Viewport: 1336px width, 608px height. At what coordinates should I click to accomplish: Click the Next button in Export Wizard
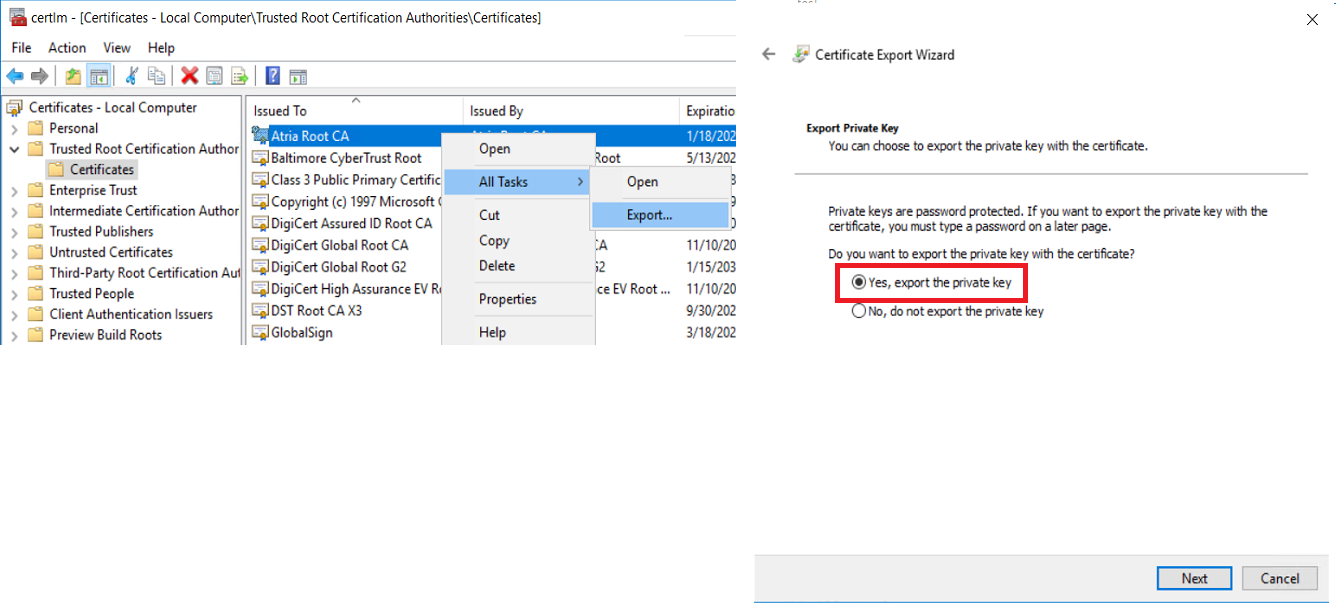point(1194,578)
